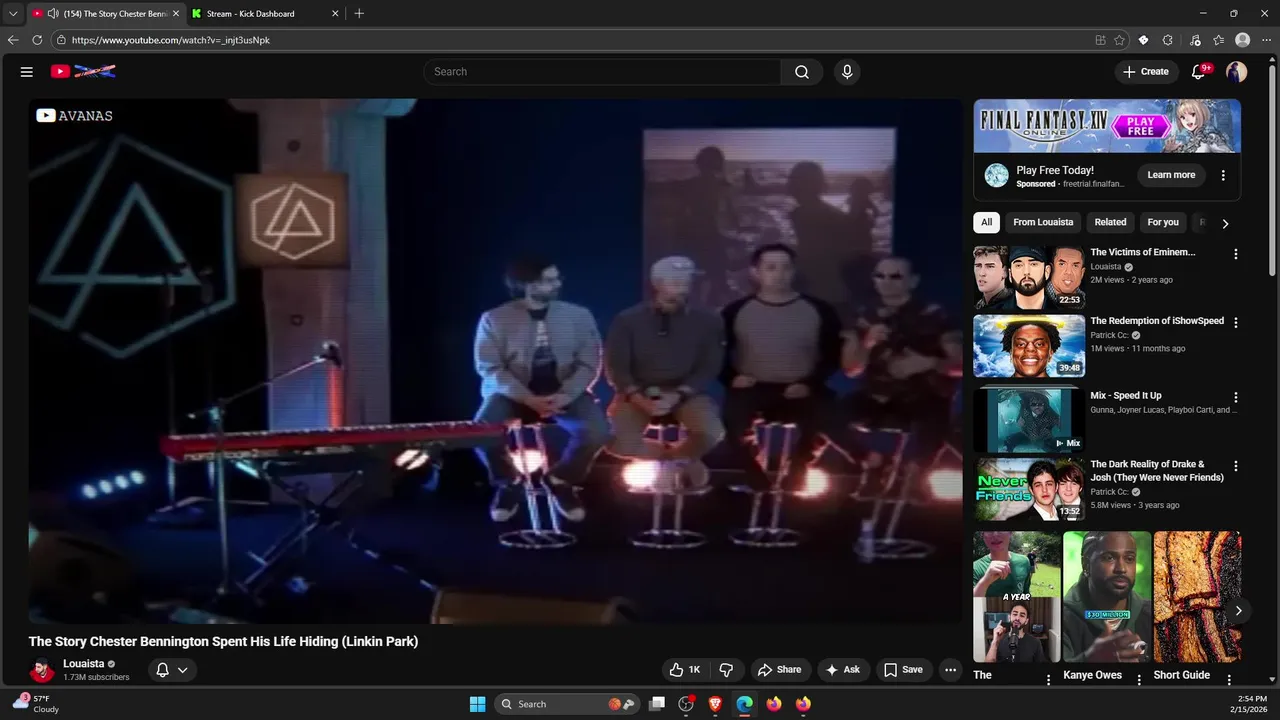Image resolution: width=1280 pixels, height=720 pixels.
Task: Click the search magnifier button
Action: (x=802, y=72)
